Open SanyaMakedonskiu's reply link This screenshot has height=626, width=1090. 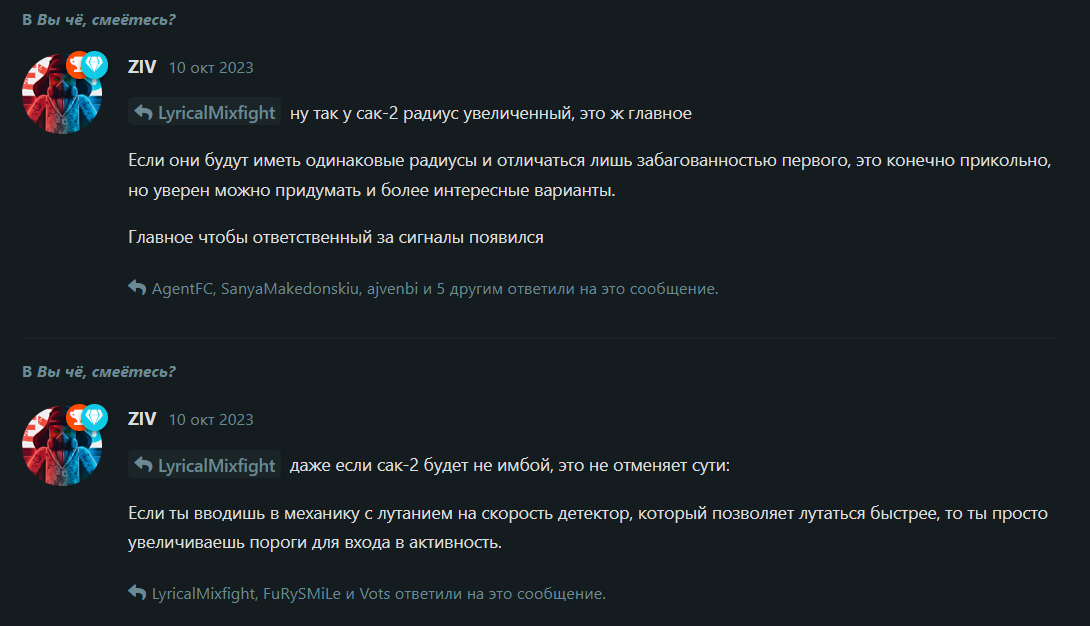(290, 288)
